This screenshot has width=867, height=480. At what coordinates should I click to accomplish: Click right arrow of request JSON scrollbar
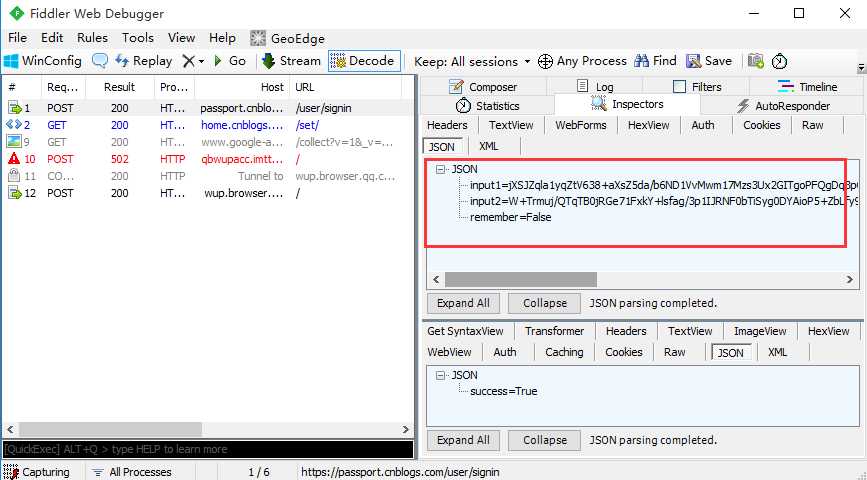click(x=850, y=279)
